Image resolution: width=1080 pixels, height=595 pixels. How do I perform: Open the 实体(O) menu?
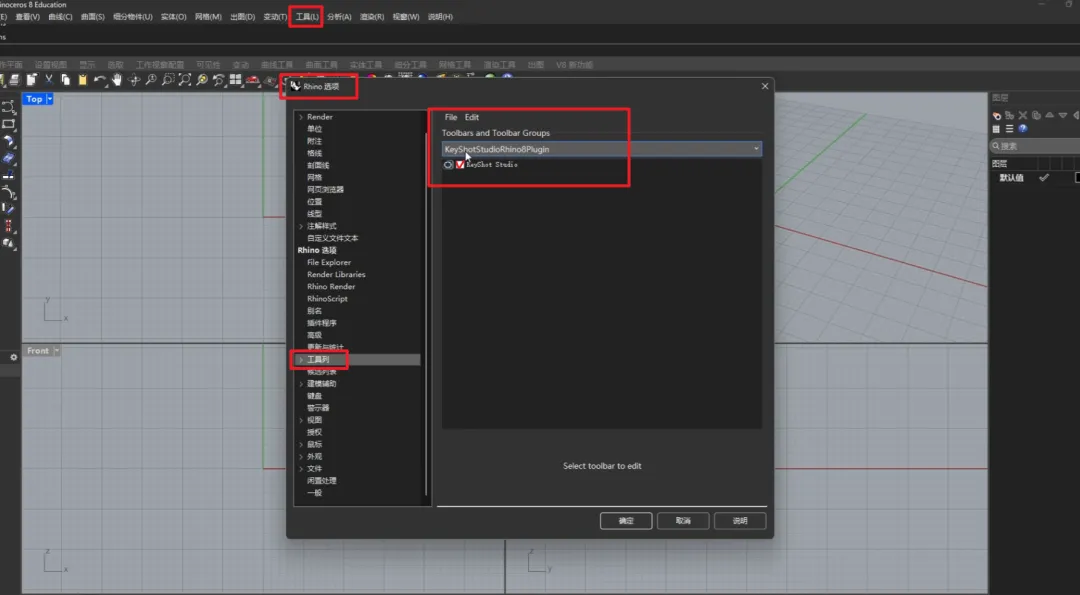(173, 17)
